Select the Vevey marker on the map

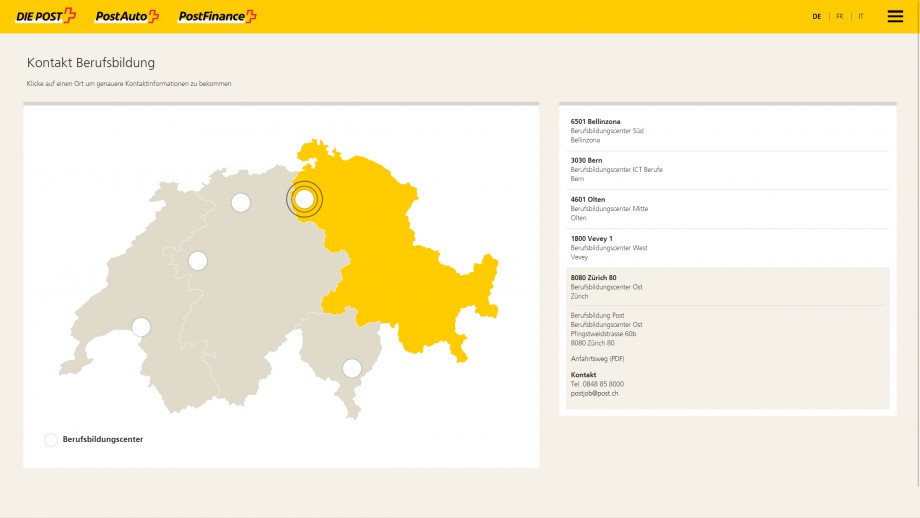(x=141, y=327)
